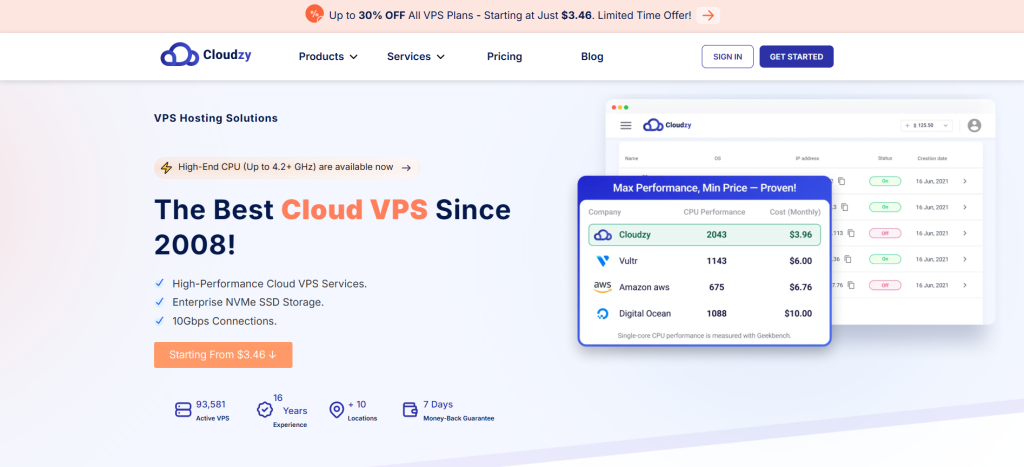Open the Products dropdown menu

pyautogui.click(x=328, y=57)
